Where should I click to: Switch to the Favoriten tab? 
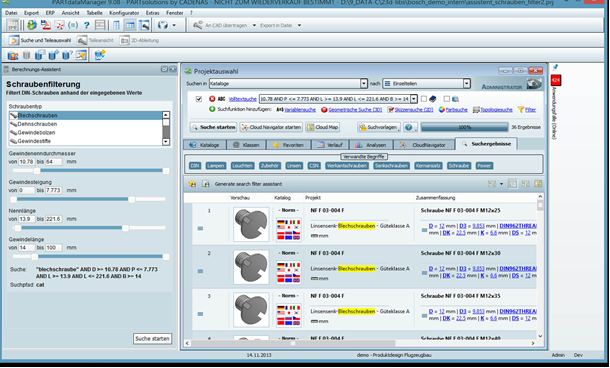pos(288,145)
